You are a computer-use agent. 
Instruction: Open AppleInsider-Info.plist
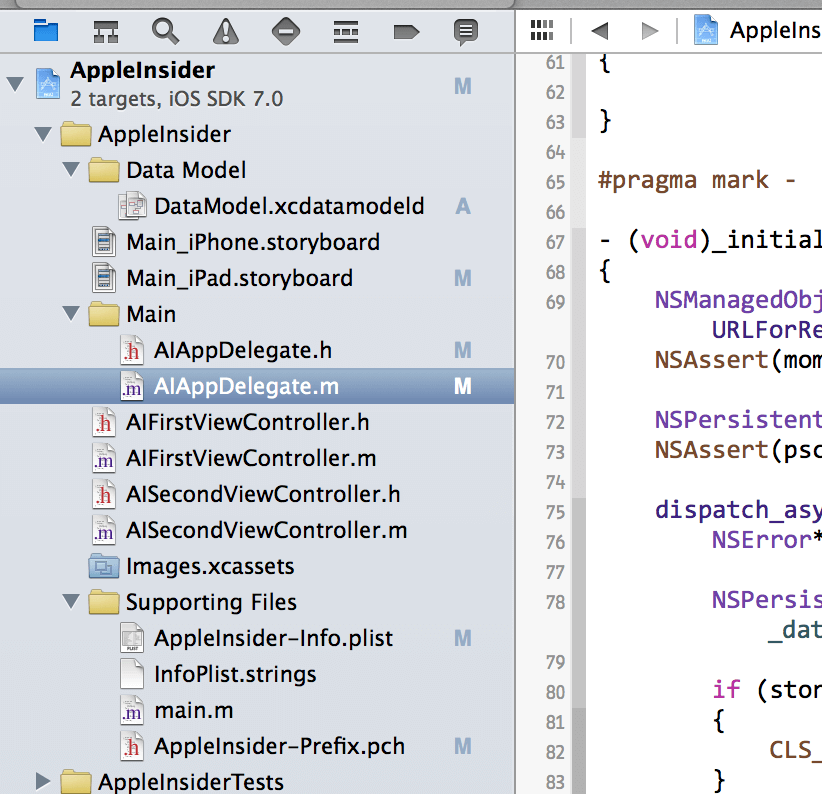click(257, 638)
